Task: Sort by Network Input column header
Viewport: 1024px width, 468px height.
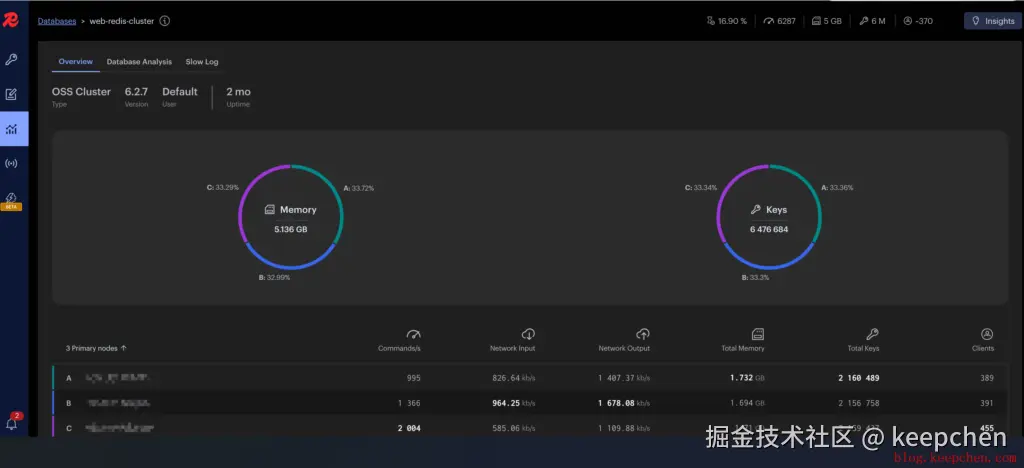Action: tap(513, 348)
